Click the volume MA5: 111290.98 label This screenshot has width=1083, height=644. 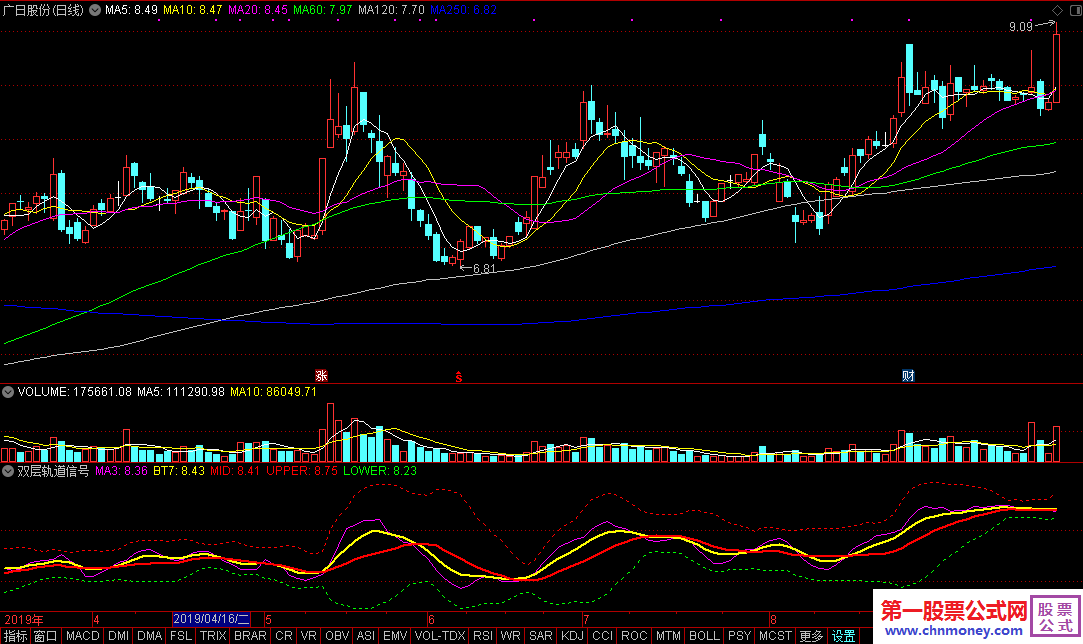(x=181, y=392)
